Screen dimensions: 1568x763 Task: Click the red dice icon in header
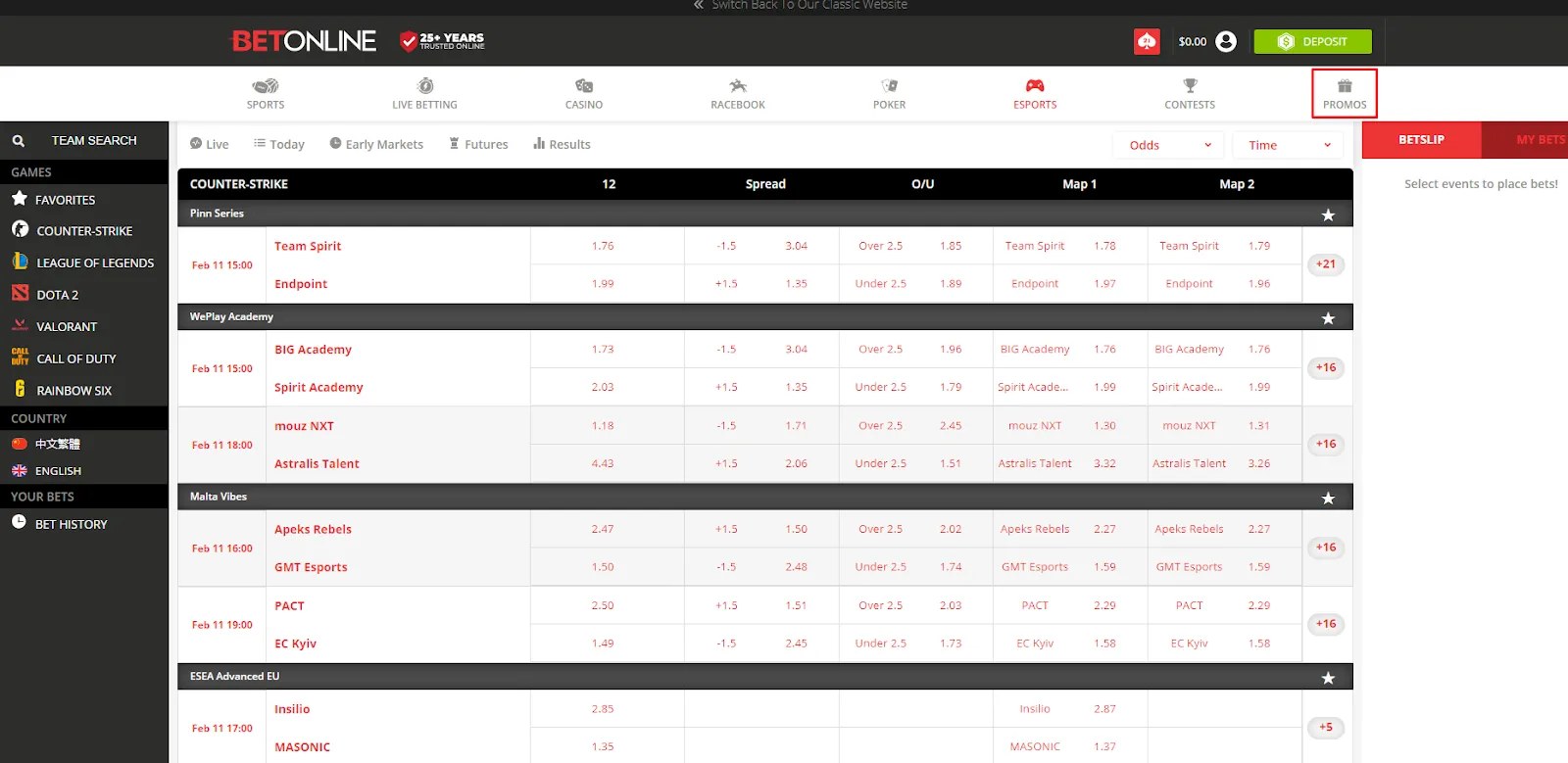coord(1147,41)
